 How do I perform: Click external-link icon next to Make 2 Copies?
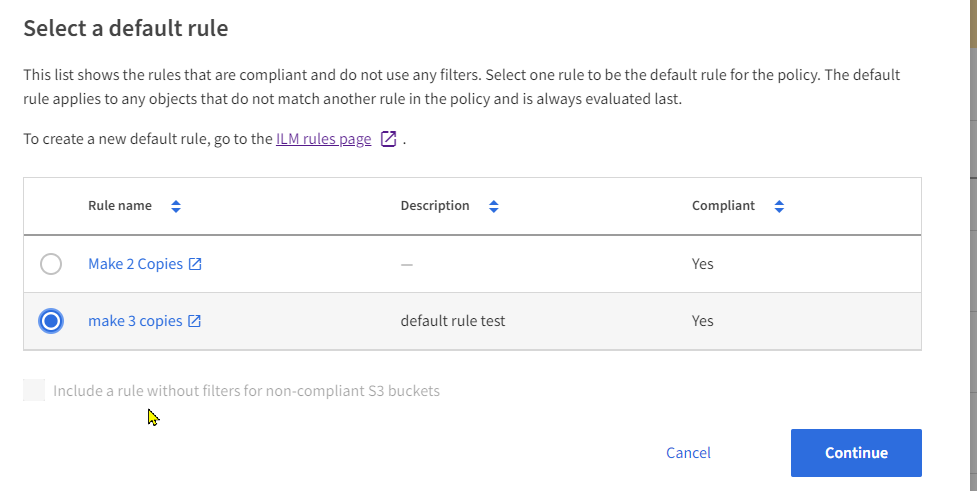point(196,264)
